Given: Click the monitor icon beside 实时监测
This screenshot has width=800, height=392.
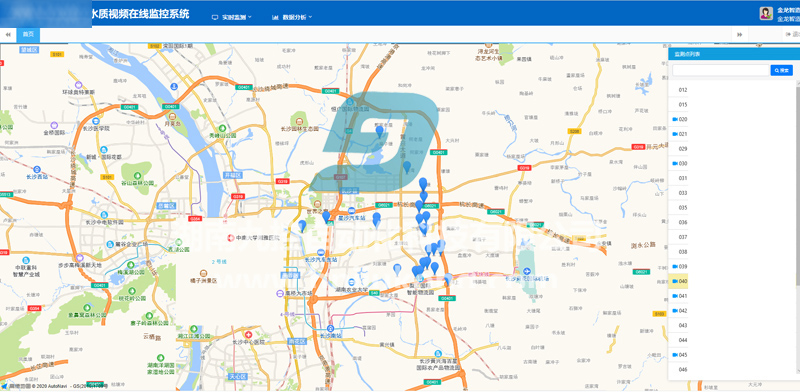Looking at the screenshot, I should point(215,17).
